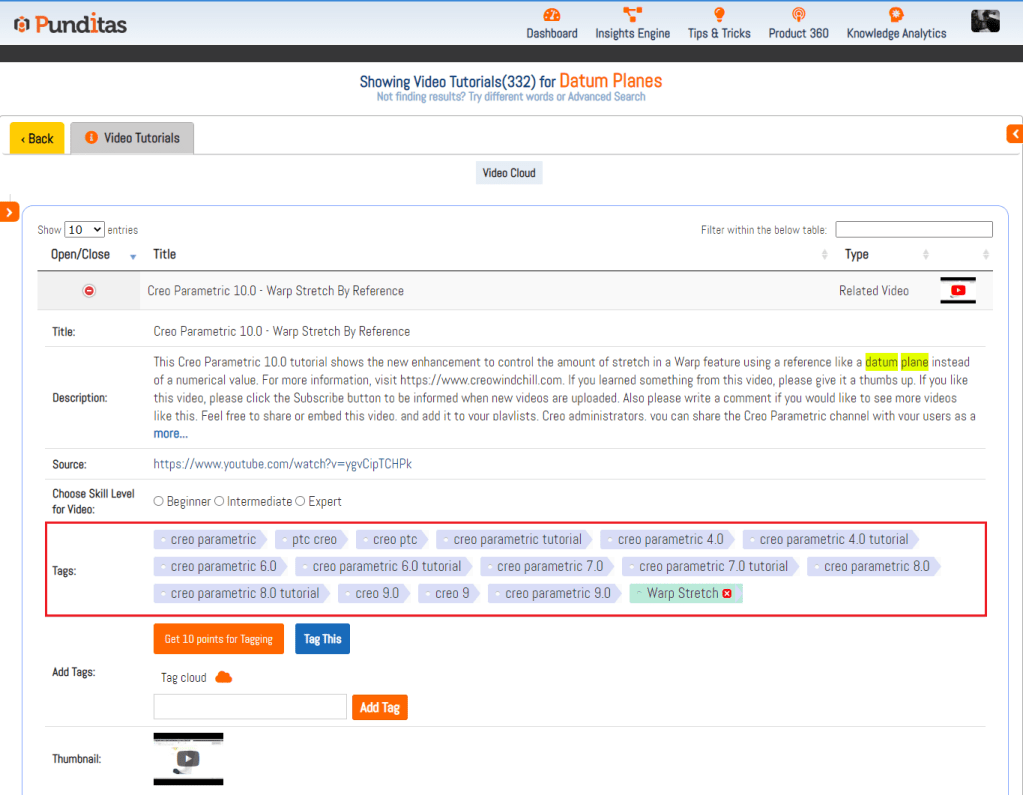
Task: Select Expert skill level
Action: (300, 502)
